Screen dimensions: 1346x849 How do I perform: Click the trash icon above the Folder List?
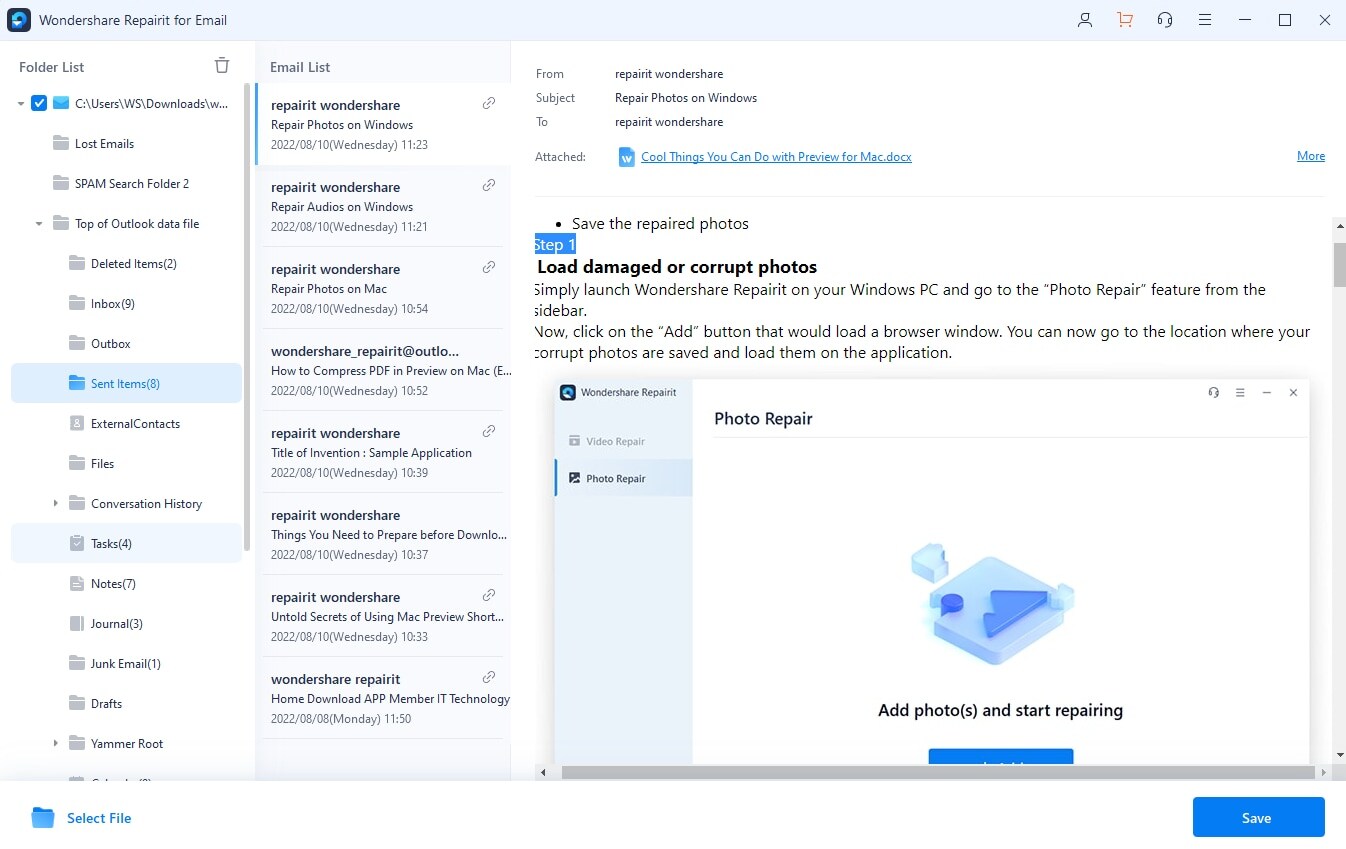pos(221,64)
